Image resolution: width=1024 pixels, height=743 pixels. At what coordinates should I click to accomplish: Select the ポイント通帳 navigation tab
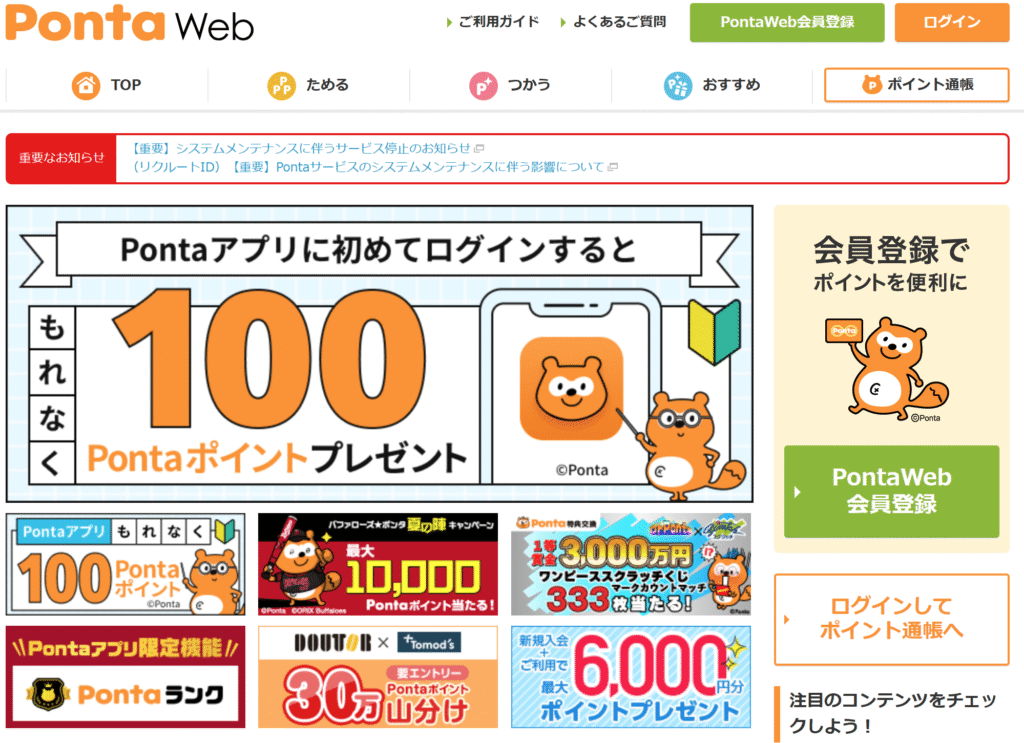point(916,85)
